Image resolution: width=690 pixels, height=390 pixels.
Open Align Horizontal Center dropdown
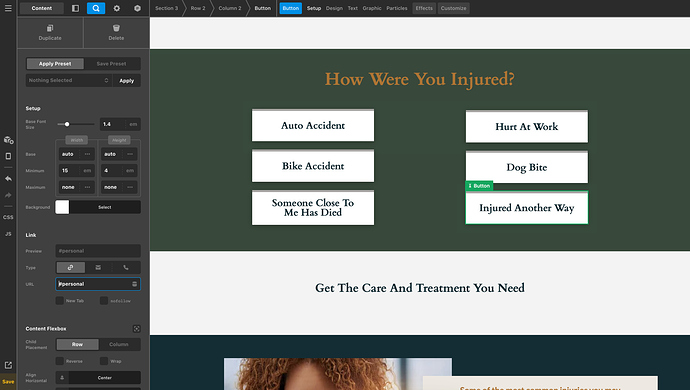105,378
